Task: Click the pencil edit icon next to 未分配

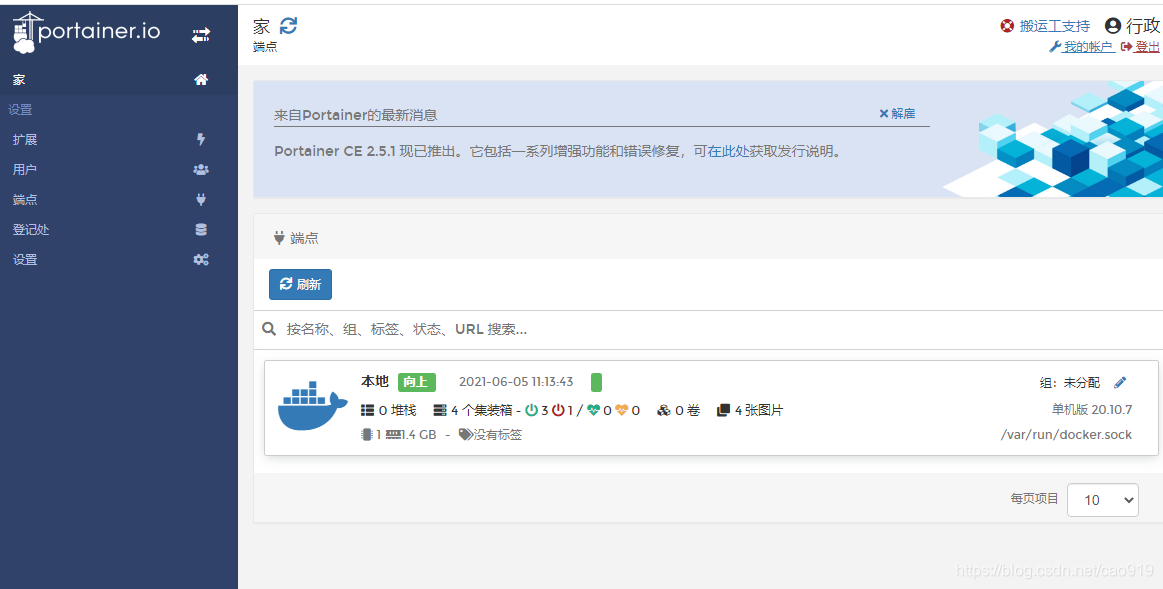Action: coord(1120,383)
